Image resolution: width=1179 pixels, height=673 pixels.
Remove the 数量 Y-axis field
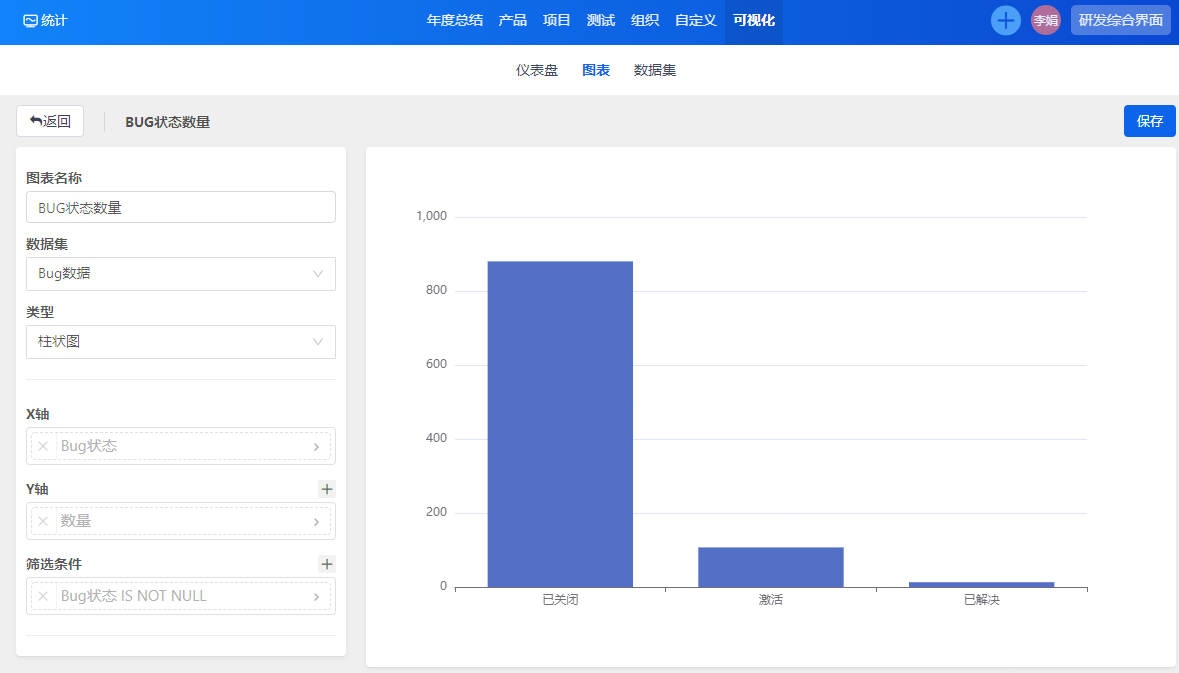click(43, 521)
